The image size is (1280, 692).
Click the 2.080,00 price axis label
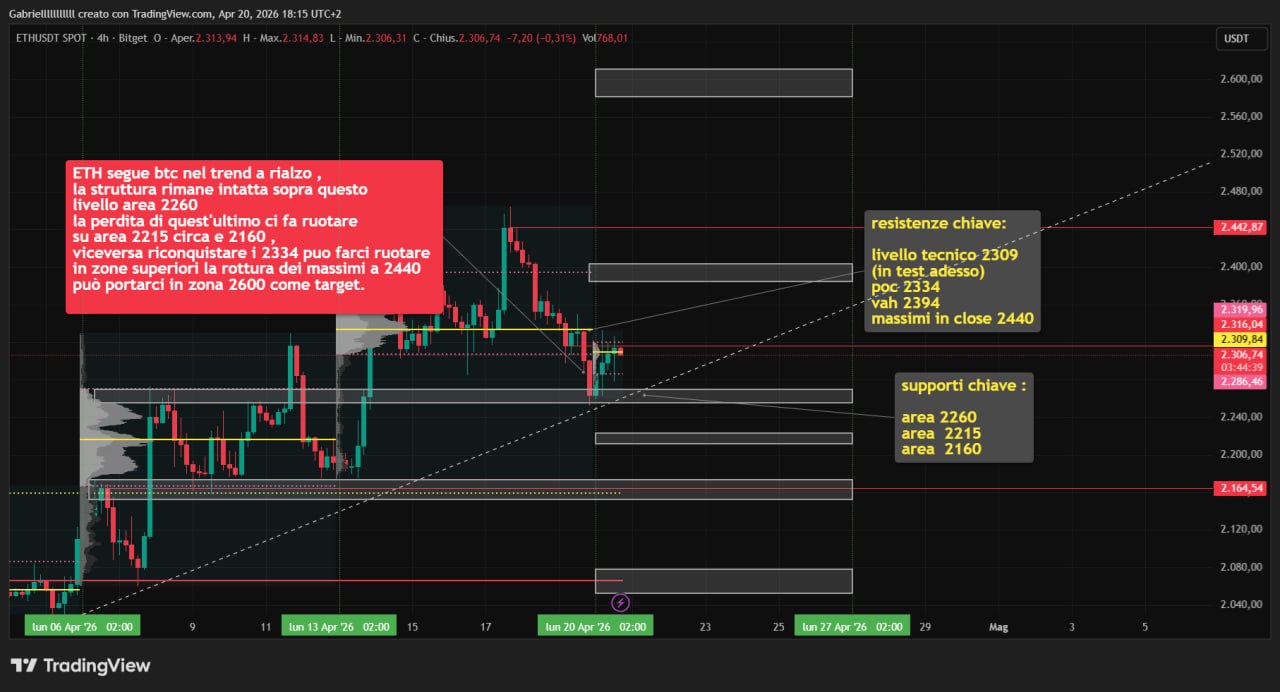1240,567
